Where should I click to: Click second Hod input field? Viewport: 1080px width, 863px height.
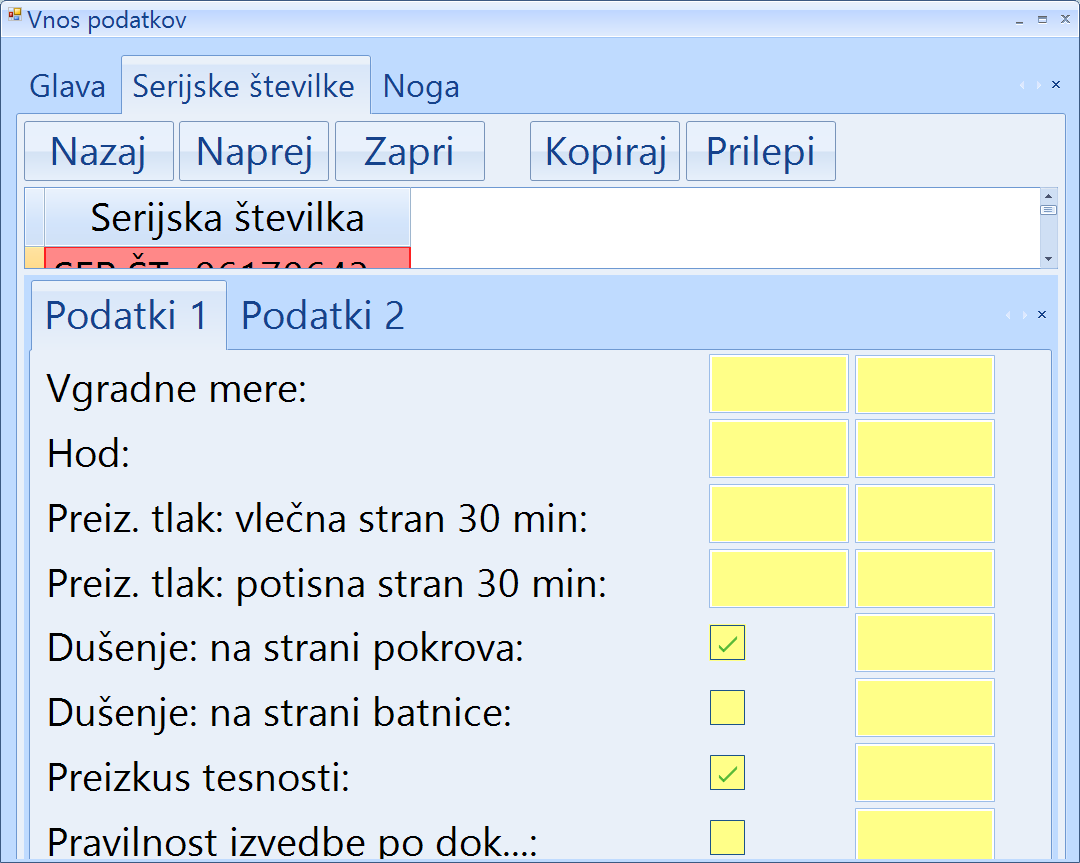point(924,449)
